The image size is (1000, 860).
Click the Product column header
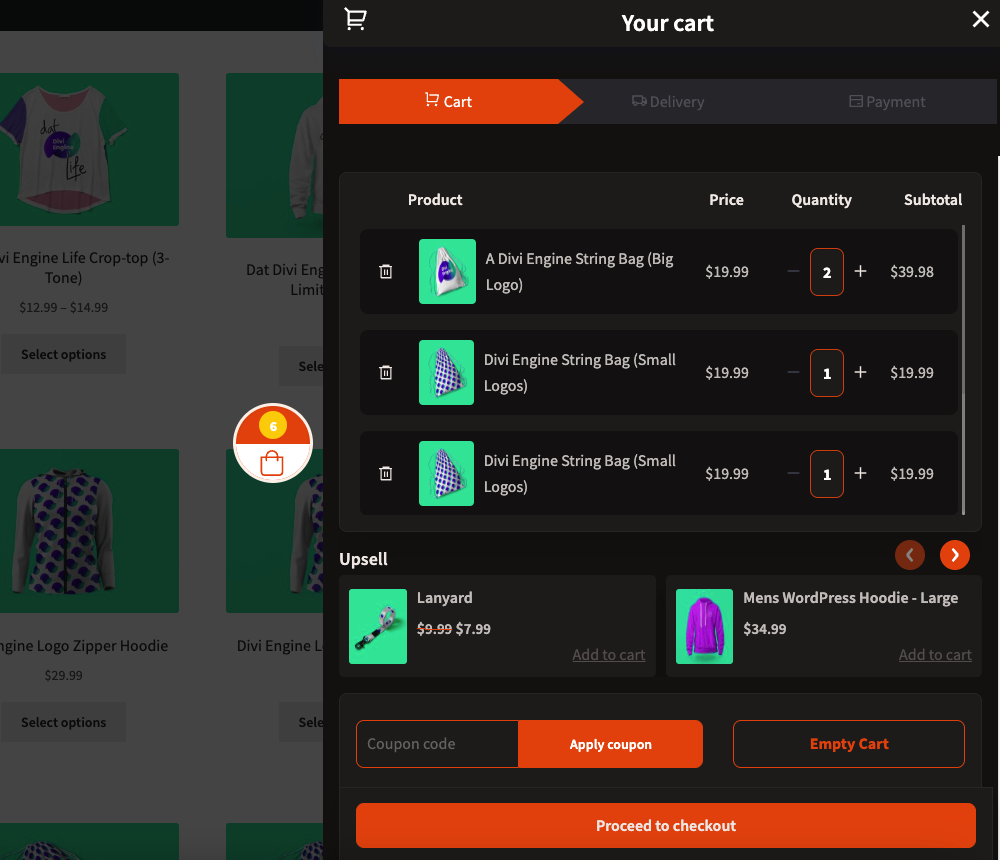(x=435, y=200)
